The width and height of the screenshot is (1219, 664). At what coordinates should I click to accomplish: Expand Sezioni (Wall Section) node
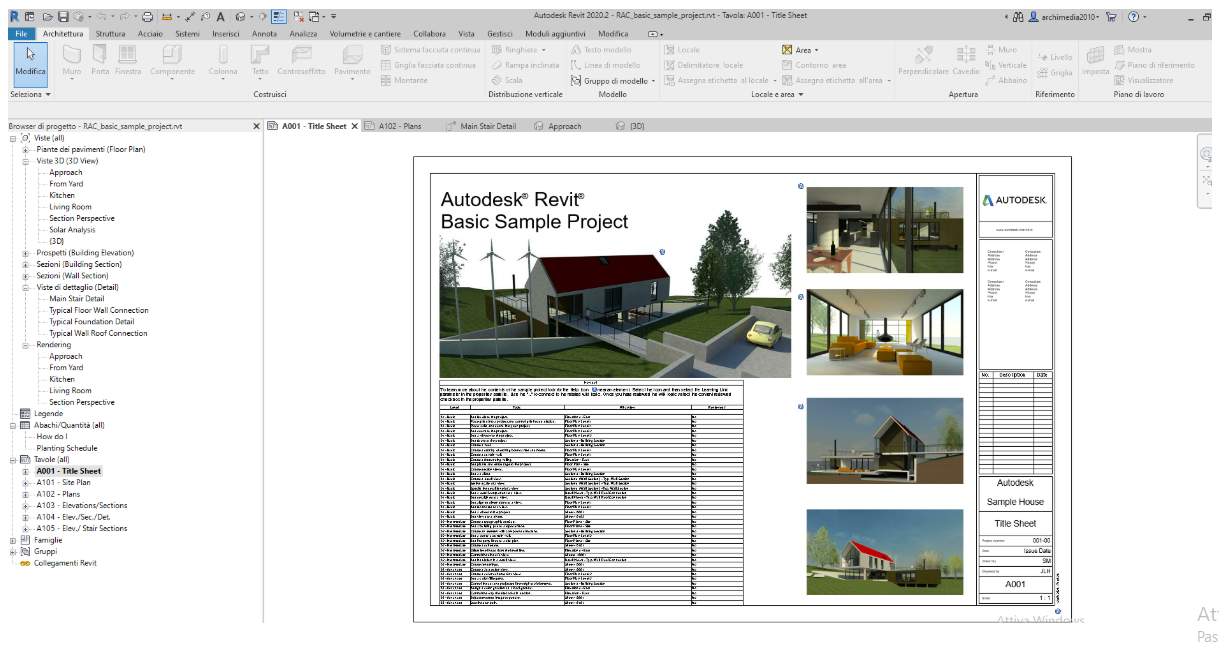[x=25, y=276]
